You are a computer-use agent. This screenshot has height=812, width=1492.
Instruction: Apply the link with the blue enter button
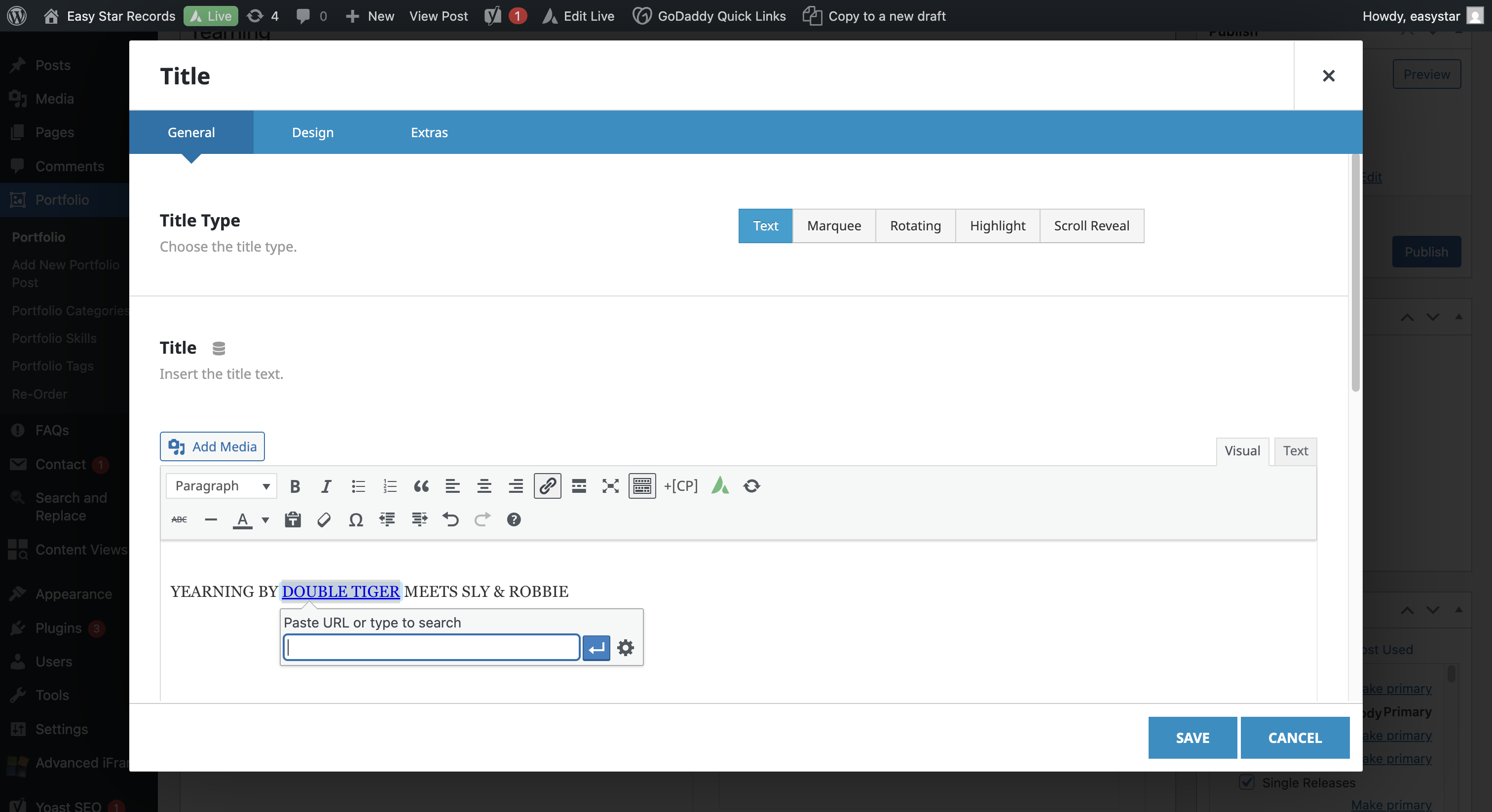point(596,648)
